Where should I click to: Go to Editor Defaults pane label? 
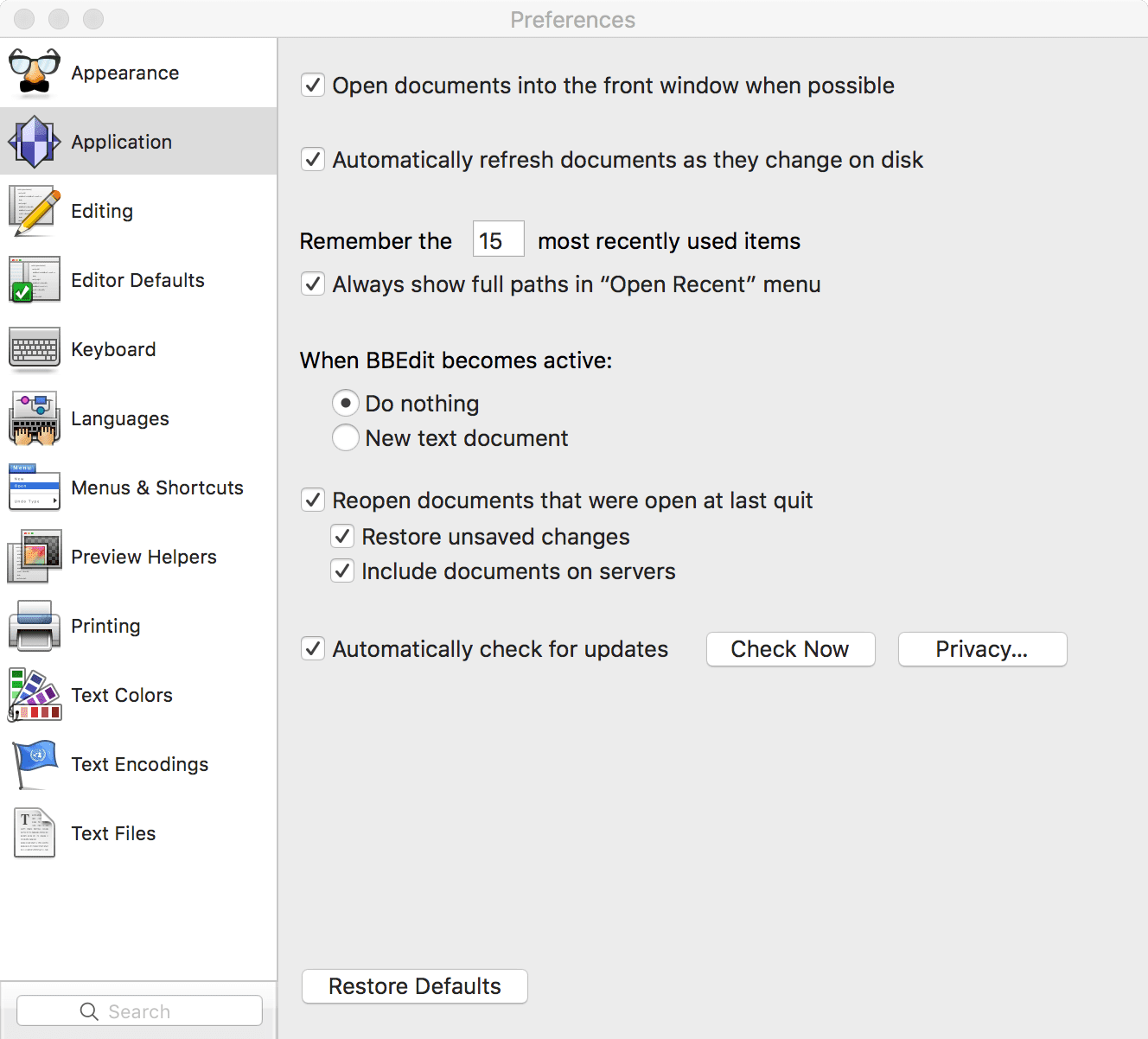[138, 280]
